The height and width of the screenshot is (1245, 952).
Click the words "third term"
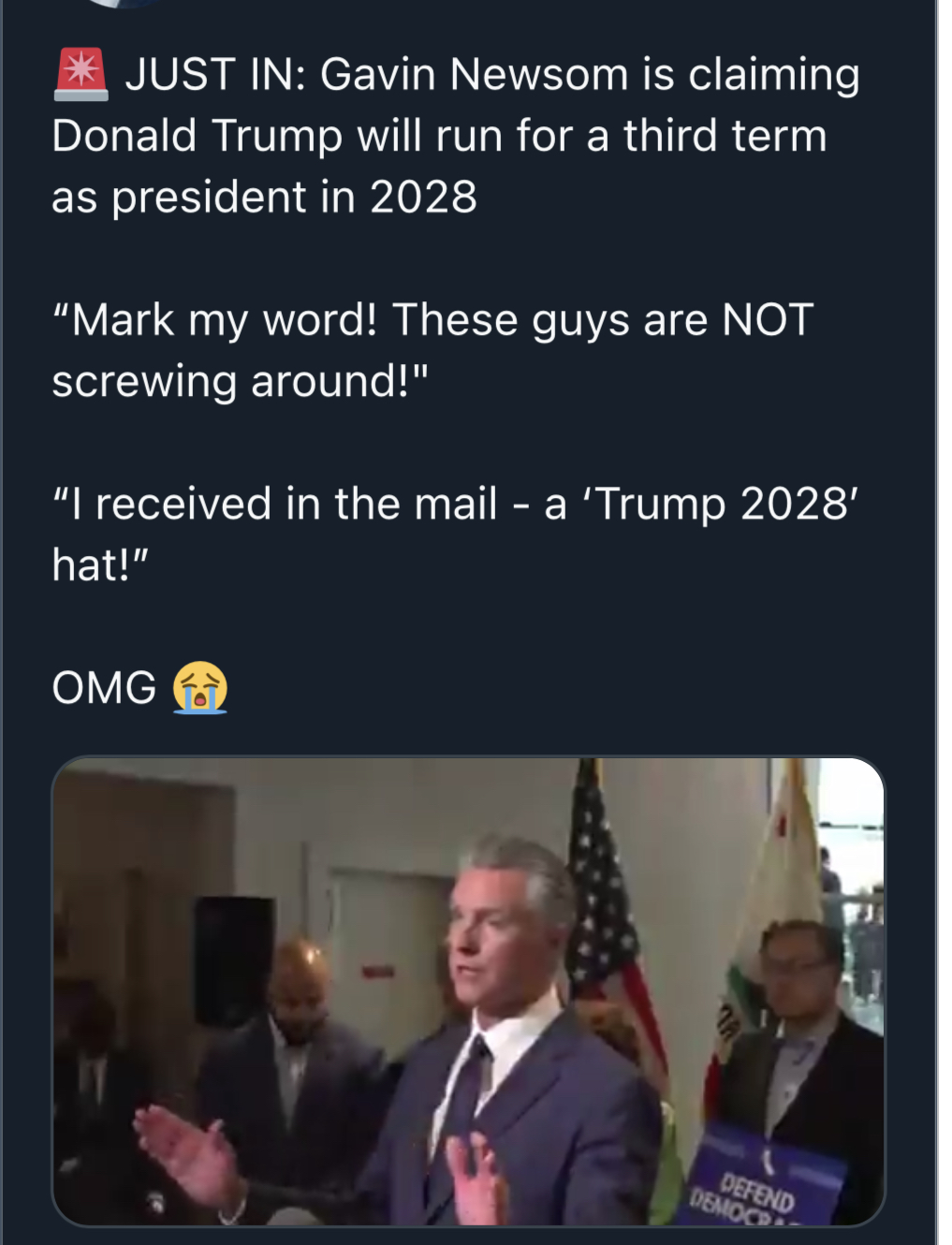pos(725,136)
